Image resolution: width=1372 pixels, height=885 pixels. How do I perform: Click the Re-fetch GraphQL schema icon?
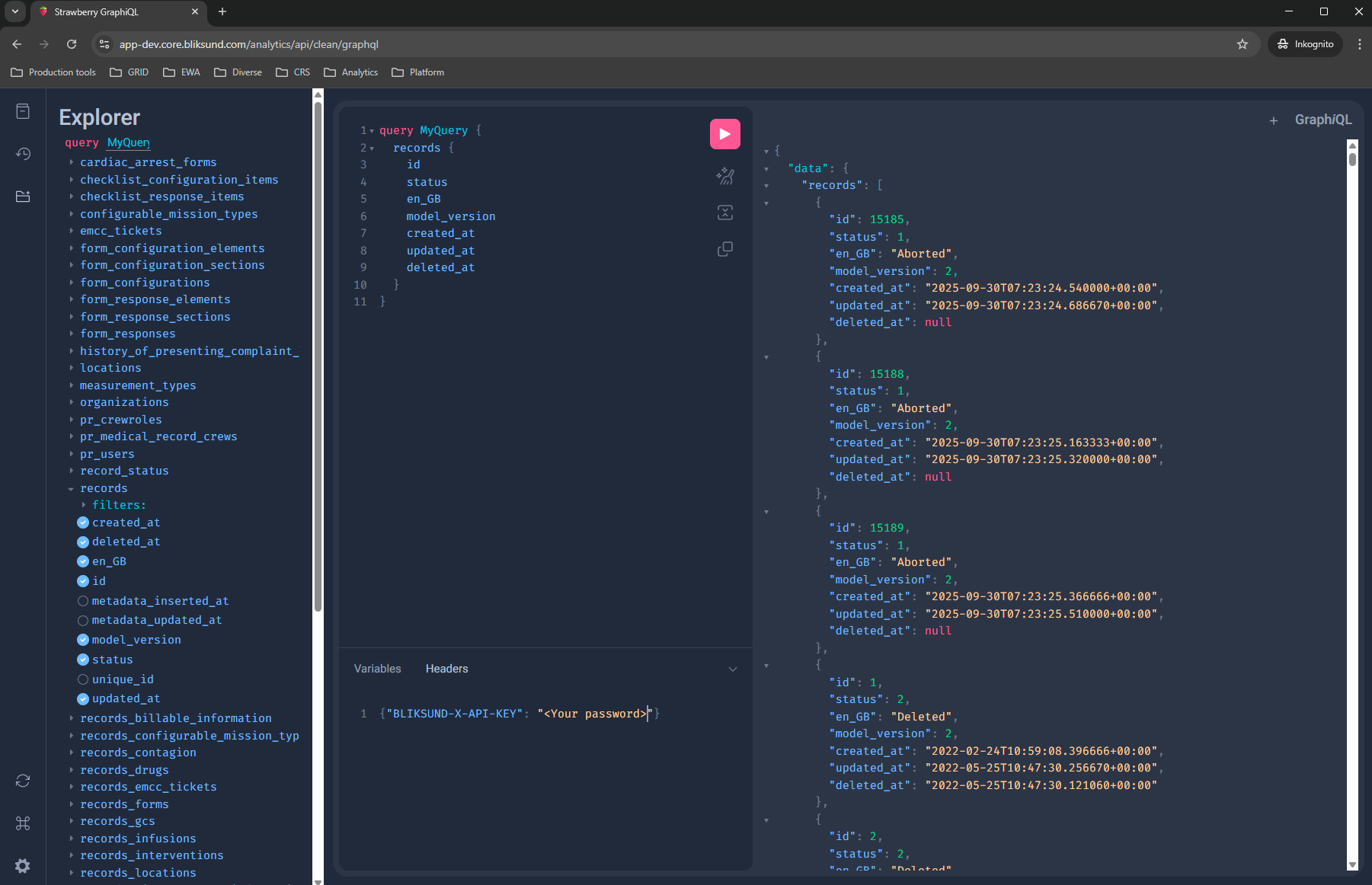pyautogui.click(x=23, y=781)
